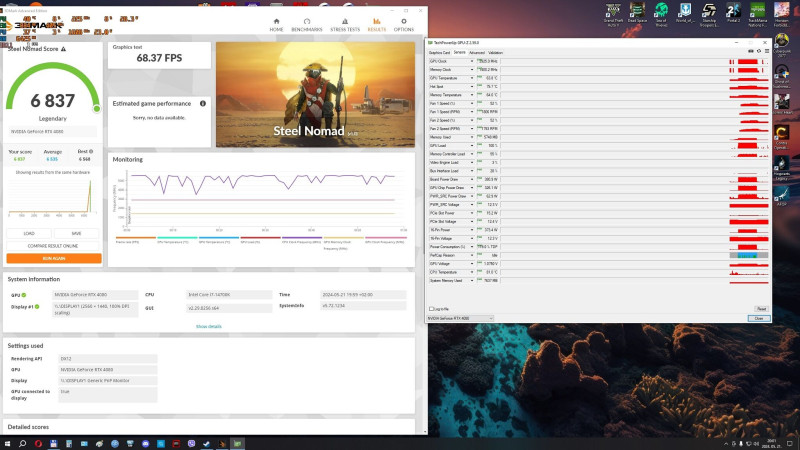Open the Board Power Draw sensor dropdown arrow

point(472,179)
